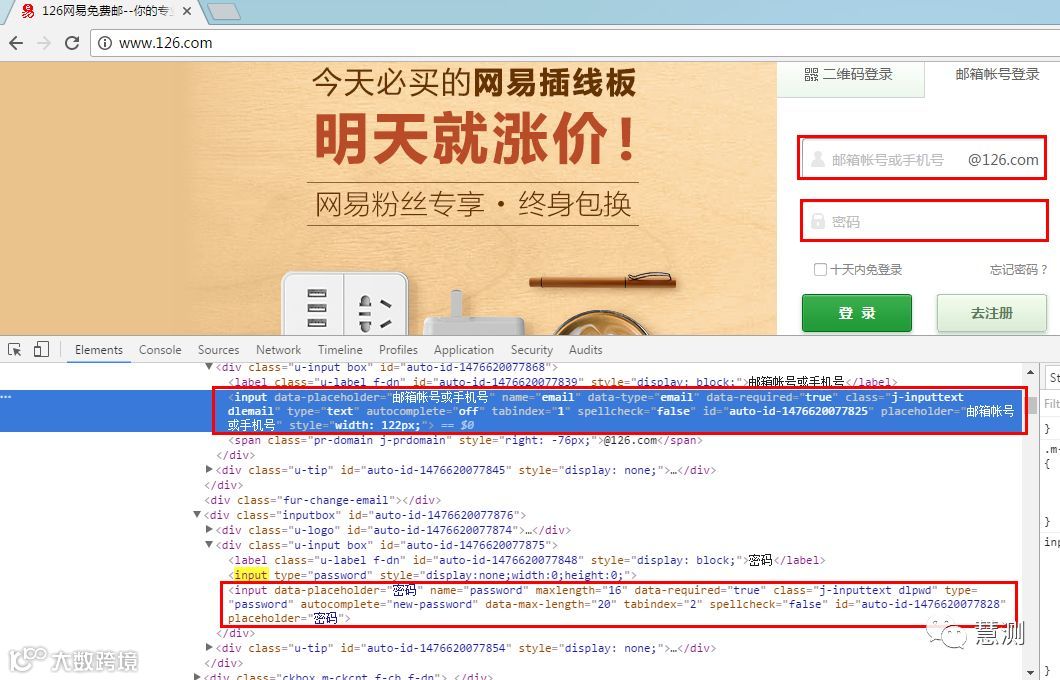This screenshot has width=1060, height=680.
Task: Select the highlighted email input DOM node
Action: click(x=511, y=411)
